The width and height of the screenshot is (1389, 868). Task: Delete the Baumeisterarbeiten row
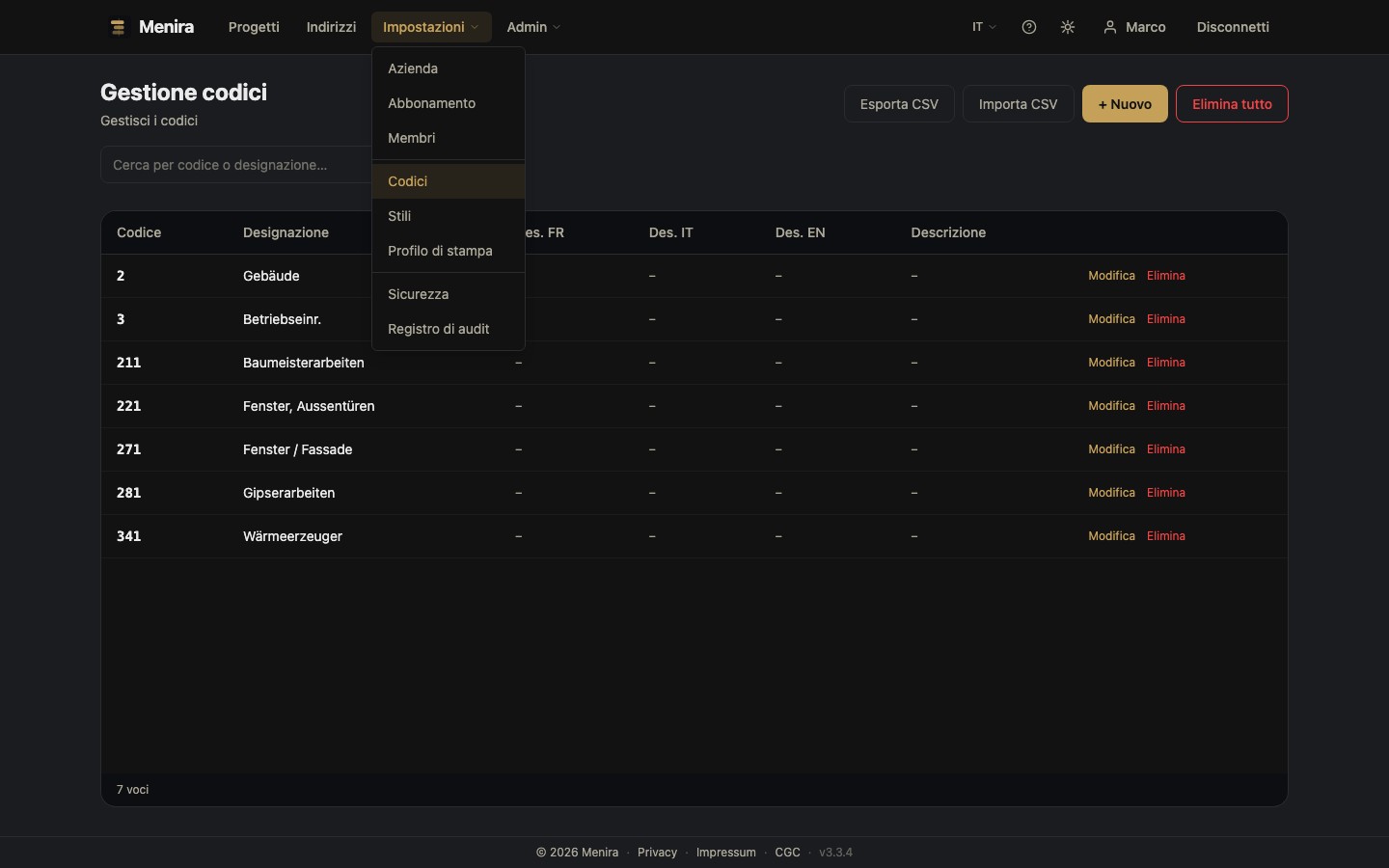pos(1166,363)
